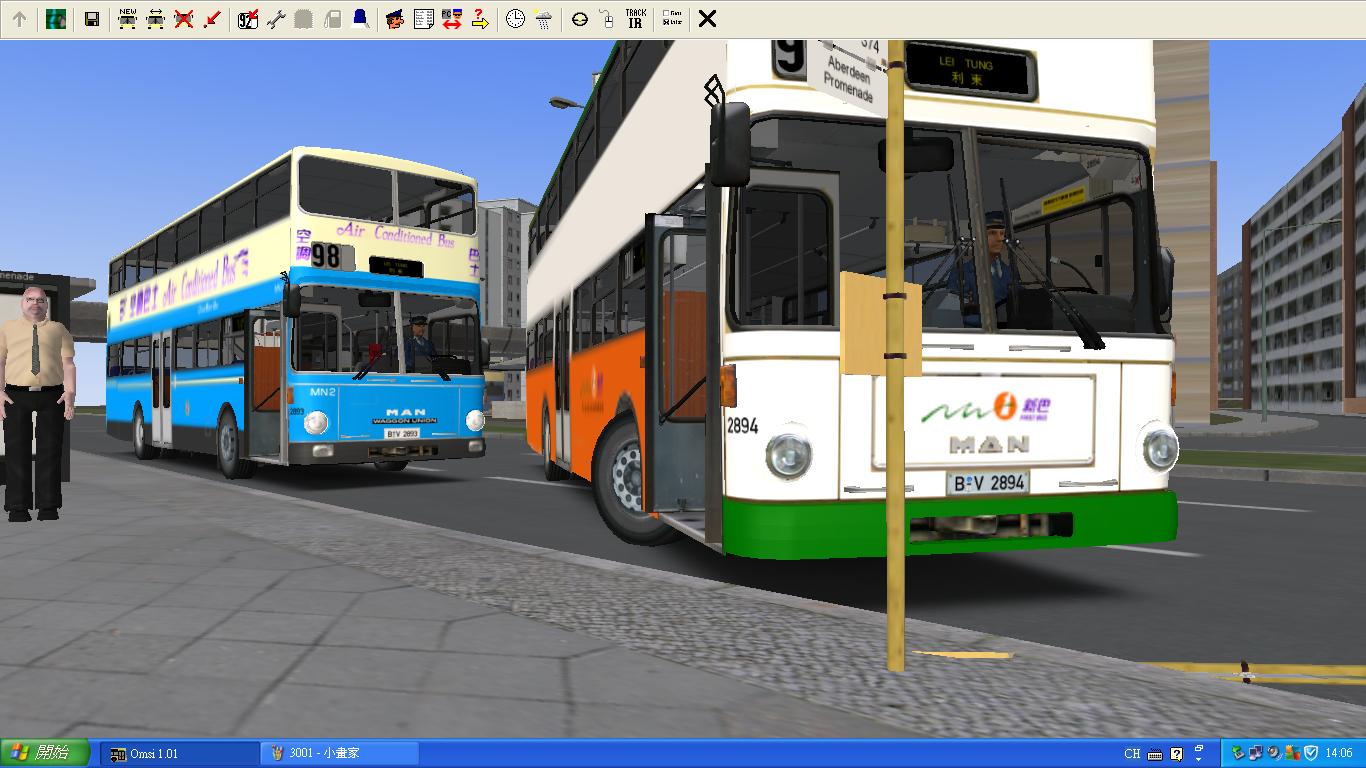This screenshot has width=1366, height=768.
Task: Click the blue MN2 bus on route 98
Action: (295, 312)
